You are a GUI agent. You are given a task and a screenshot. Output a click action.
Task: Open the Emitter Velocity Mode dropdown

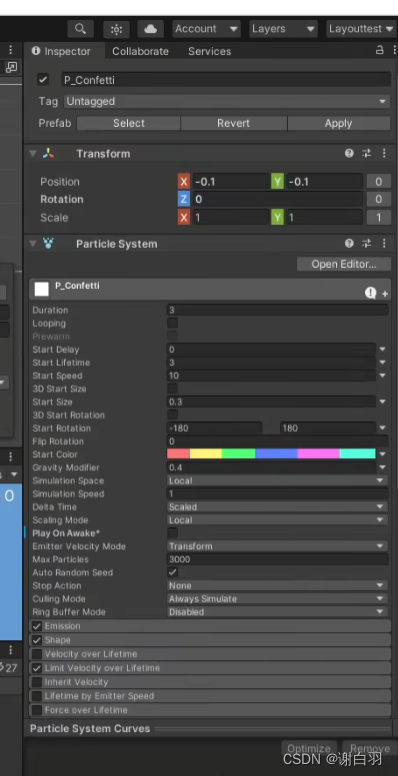click(277, 546)
